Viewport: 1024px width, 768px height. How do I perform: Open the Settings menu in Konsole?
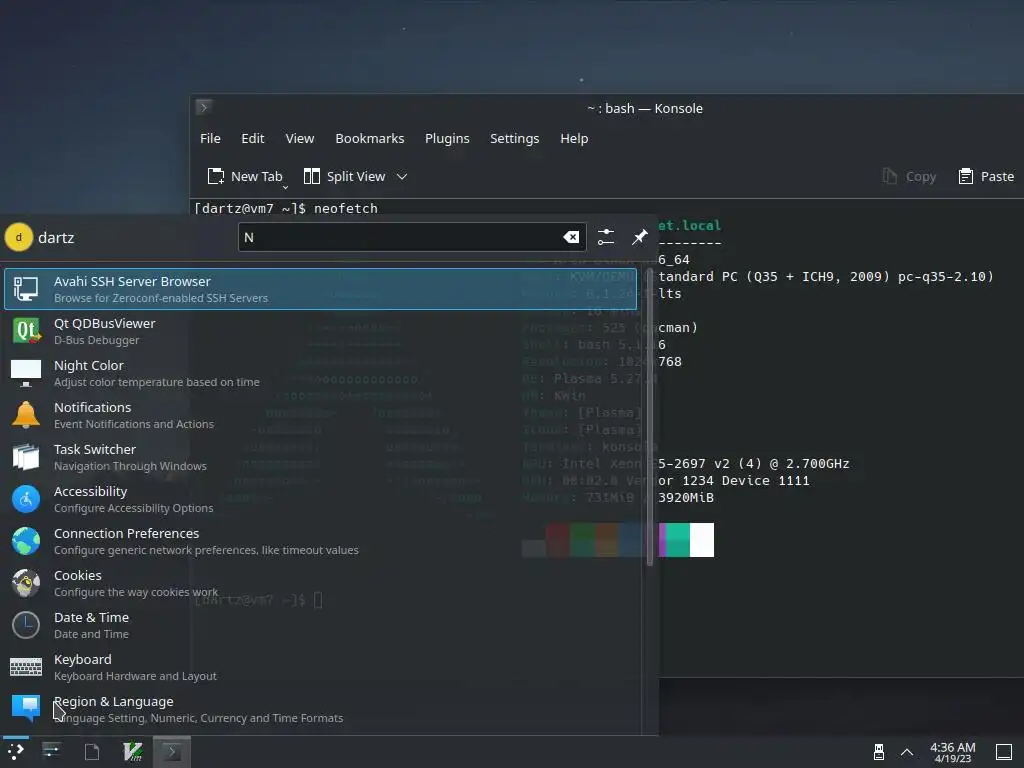tap(515, 138)
